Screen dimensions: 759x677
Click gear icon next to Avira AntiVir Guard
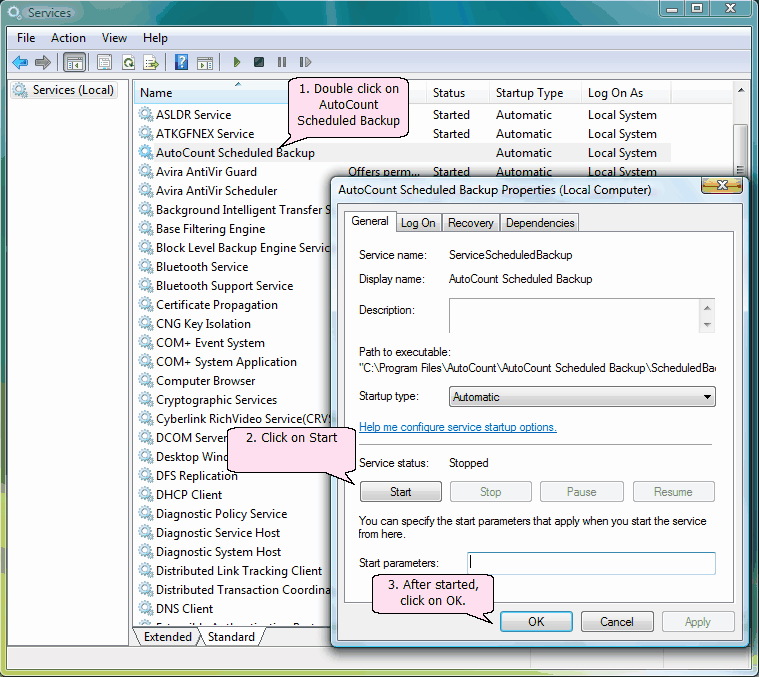click(145, 171)
